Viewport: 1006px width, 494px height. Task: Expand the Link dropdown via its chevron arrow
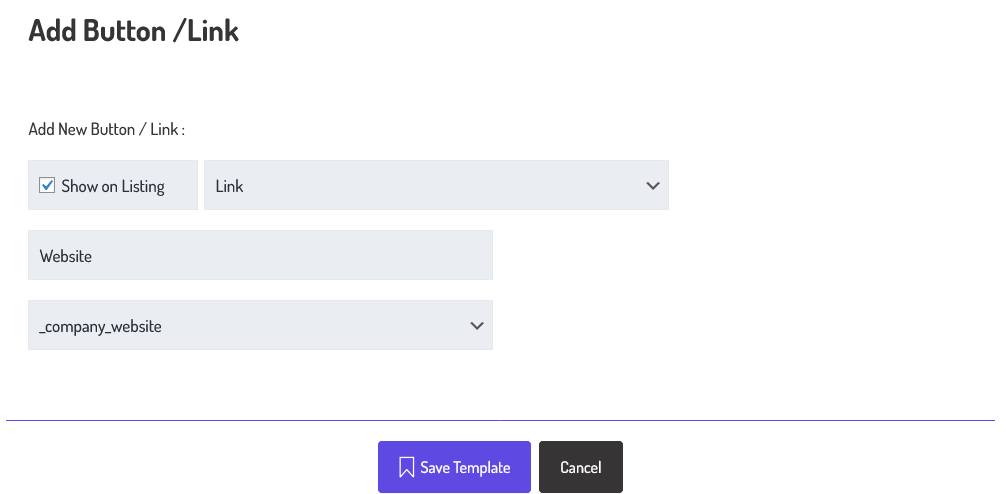pyautogui.click(x=652, y=185)
